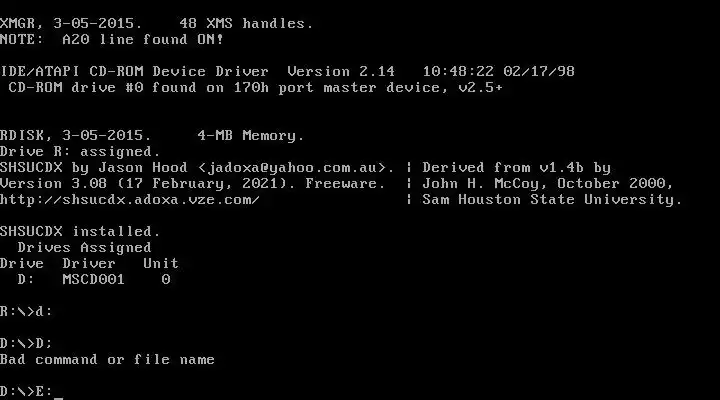720x400 pixels.
Task: Click the D:\>D; prompt line
Action: pyautogui.click(x=26, y=344)
